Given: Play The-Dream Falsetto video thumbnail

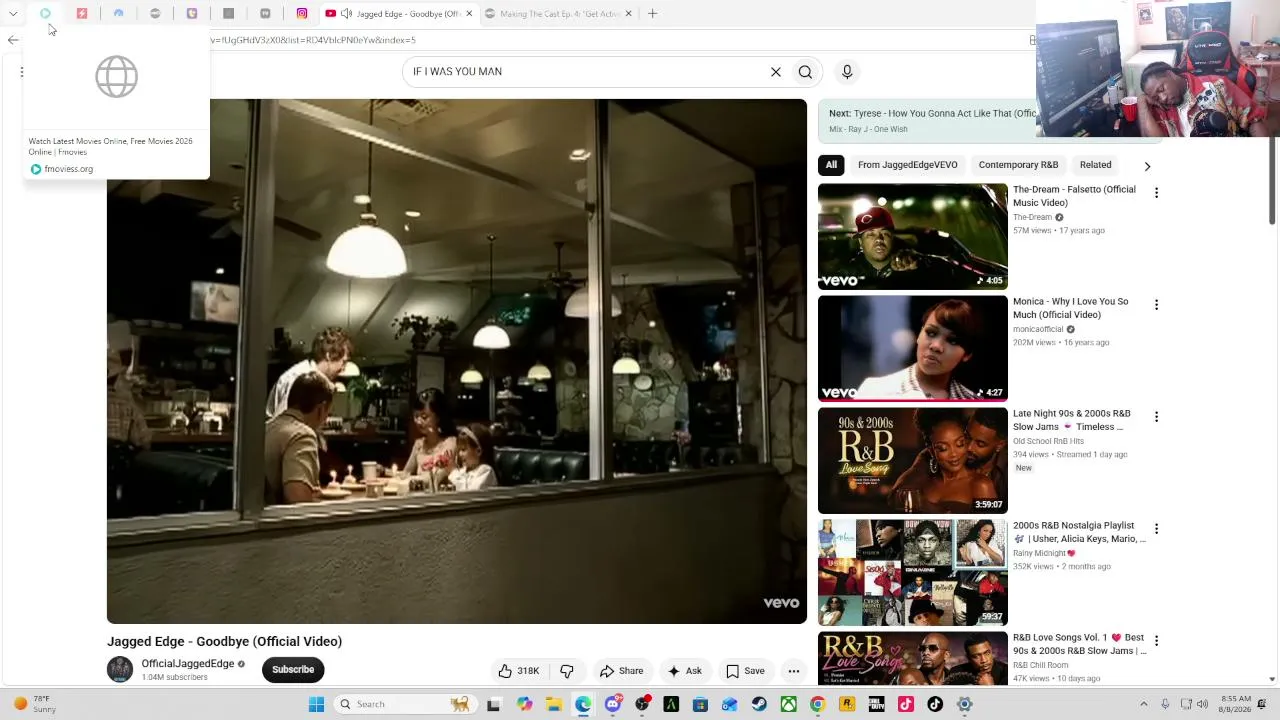Looking at the screenshot, I should coord(913,237).
